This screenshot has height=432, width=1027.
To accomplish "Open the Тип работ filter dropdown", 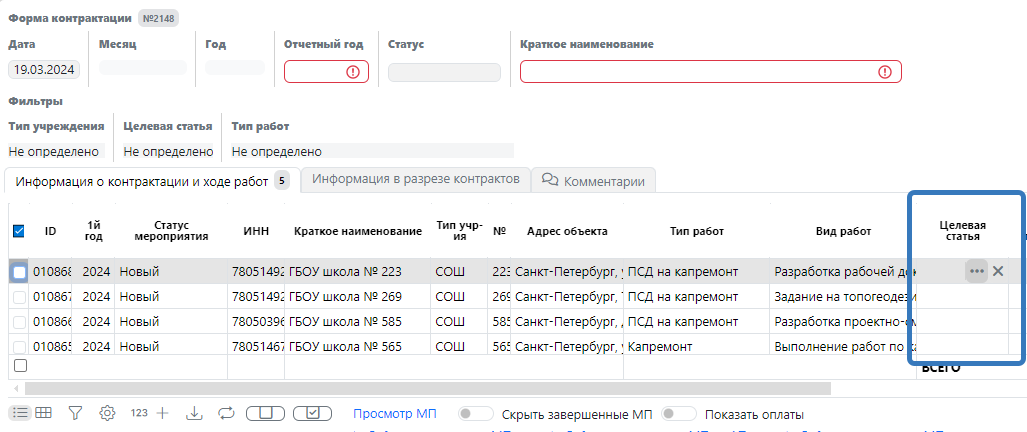I will [x=370, y=151].
